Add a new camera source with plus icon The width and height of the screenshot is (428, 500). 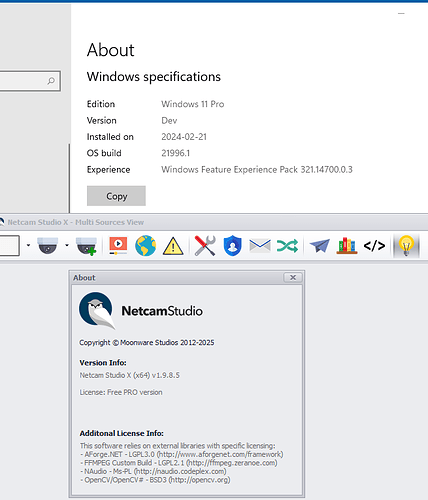pos(86,246)
